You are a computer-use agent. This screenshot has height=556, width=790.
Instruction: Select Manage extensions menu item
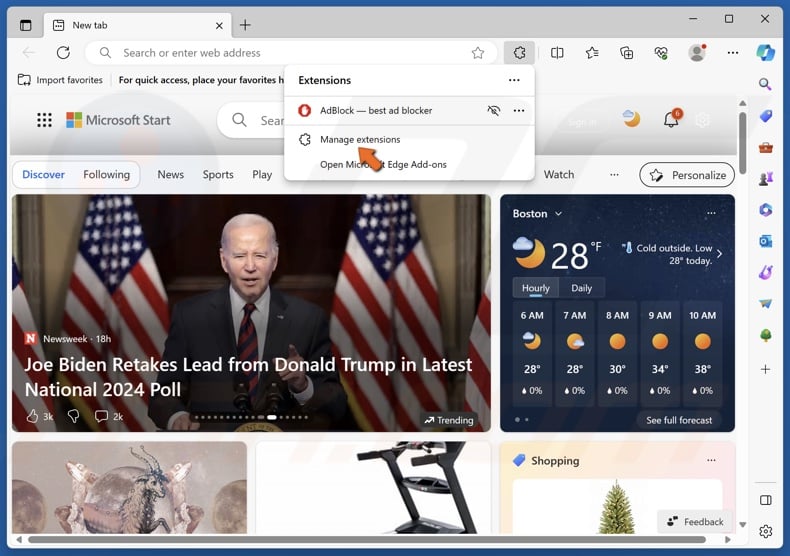409,140
